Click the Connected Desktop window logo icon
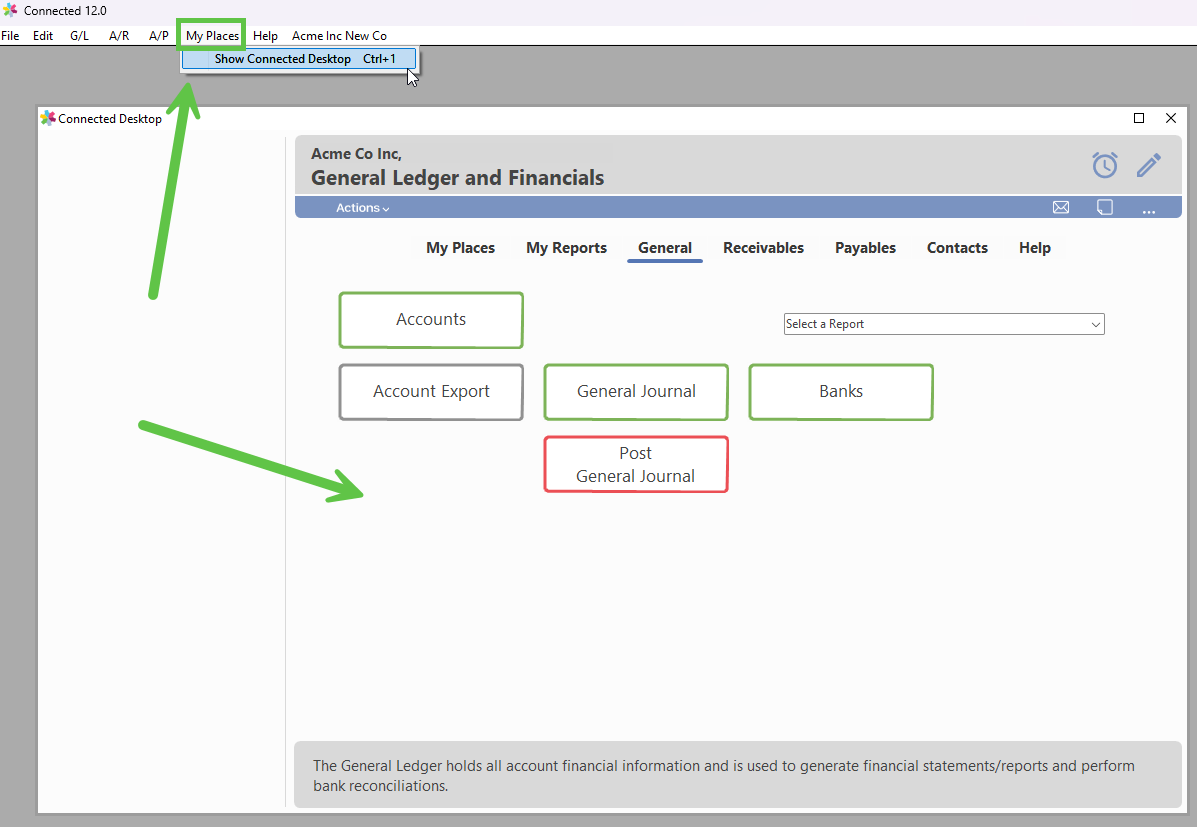The image size is (1197, 827). click(x=48, y=118)
